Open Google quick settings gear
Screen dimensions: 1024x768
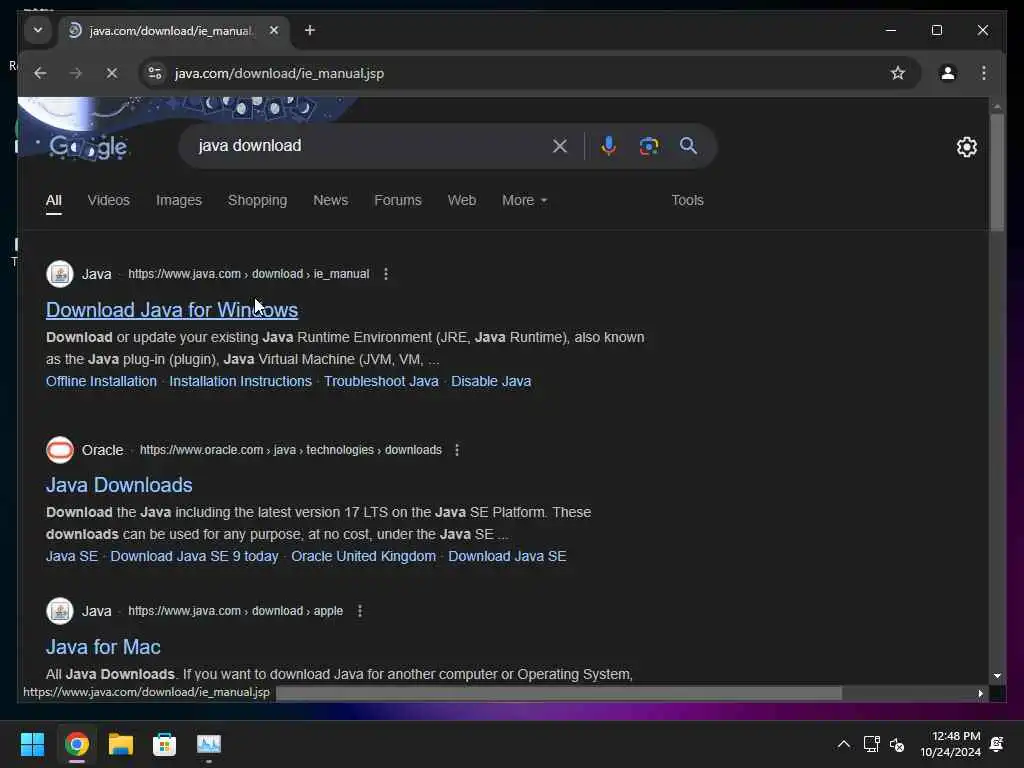[x=967, y=147]
